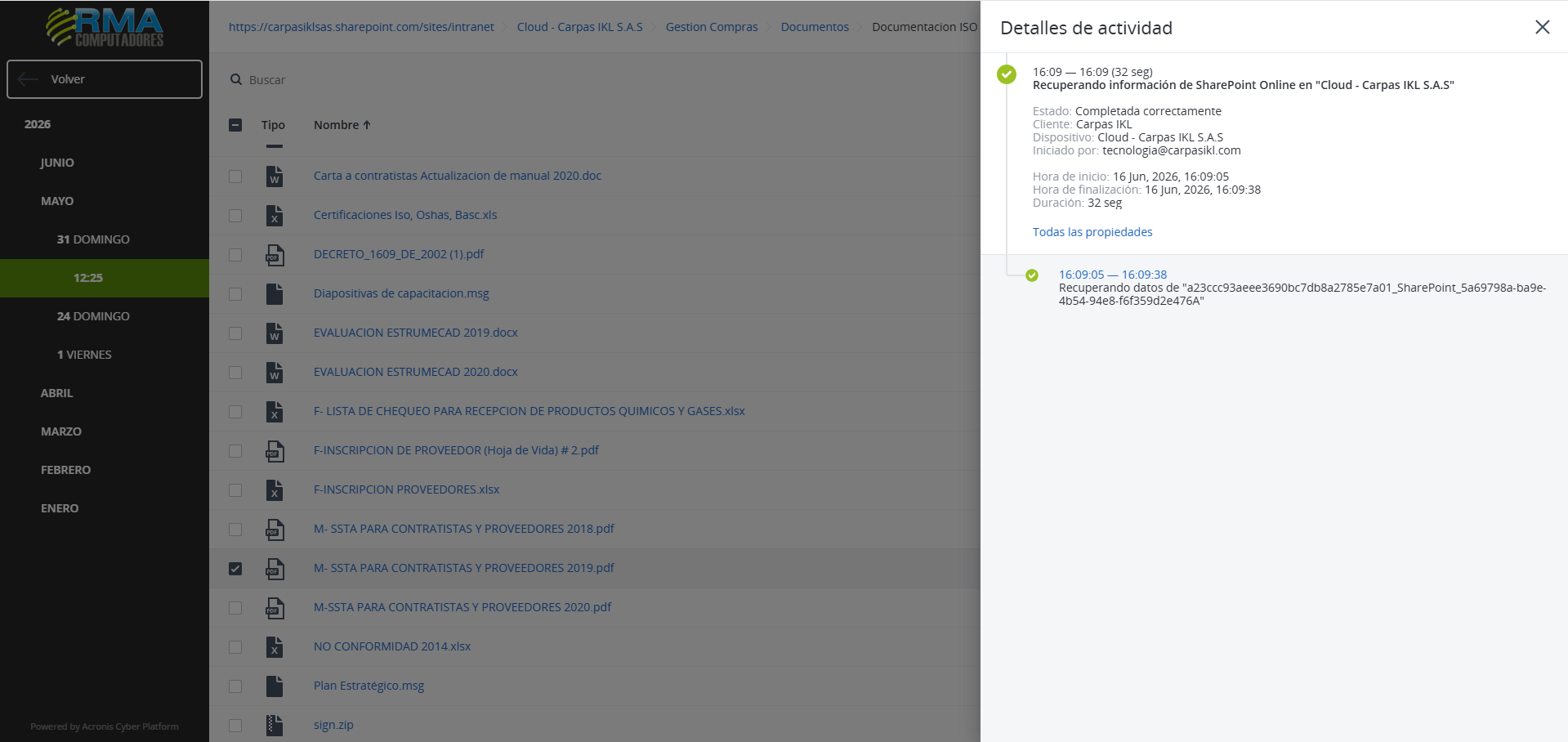Click zip archive icon for sign.zip

tap(275, 725)
